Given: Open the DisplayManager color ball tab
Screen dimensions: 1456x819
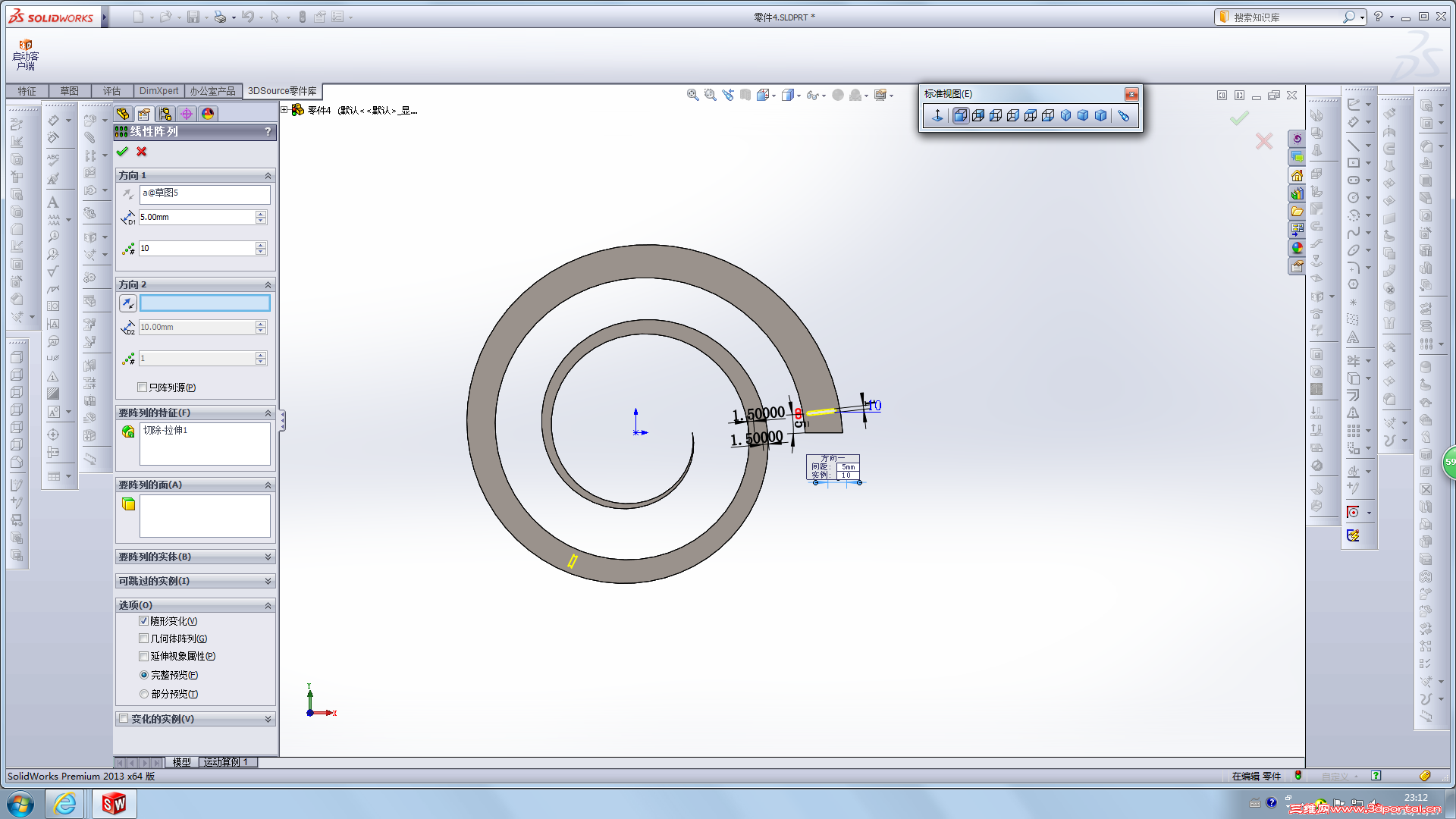Looking at the screenshot, I should tap(207, 114).
